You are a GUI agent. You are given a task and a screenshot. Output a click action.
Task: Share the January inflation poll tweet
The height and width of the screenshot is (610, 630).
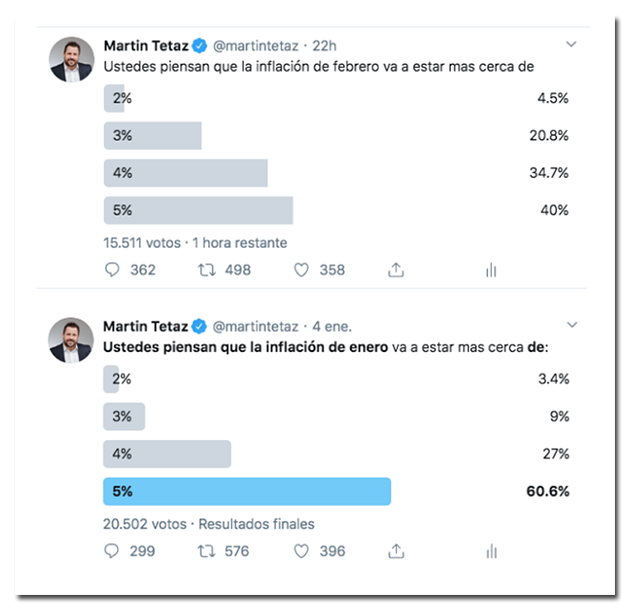click(396, 551)
